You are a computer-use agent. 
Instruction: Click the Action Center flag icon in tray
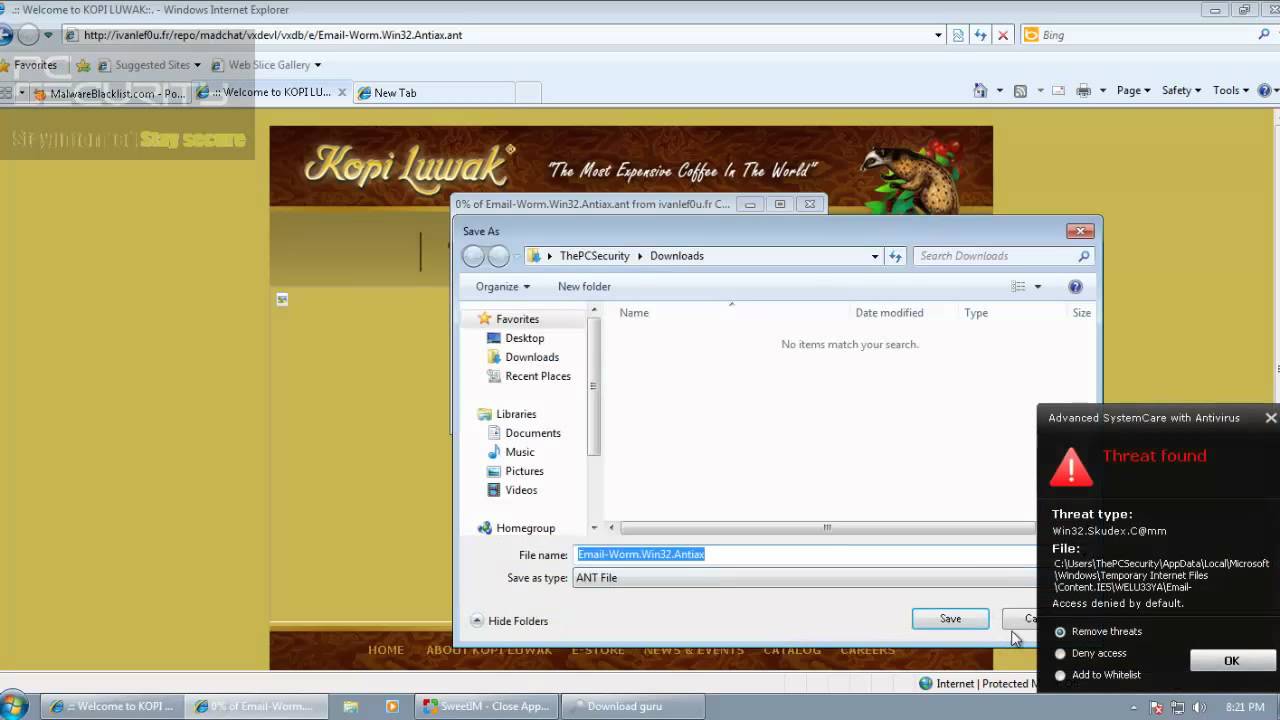tap(1157, 707)
